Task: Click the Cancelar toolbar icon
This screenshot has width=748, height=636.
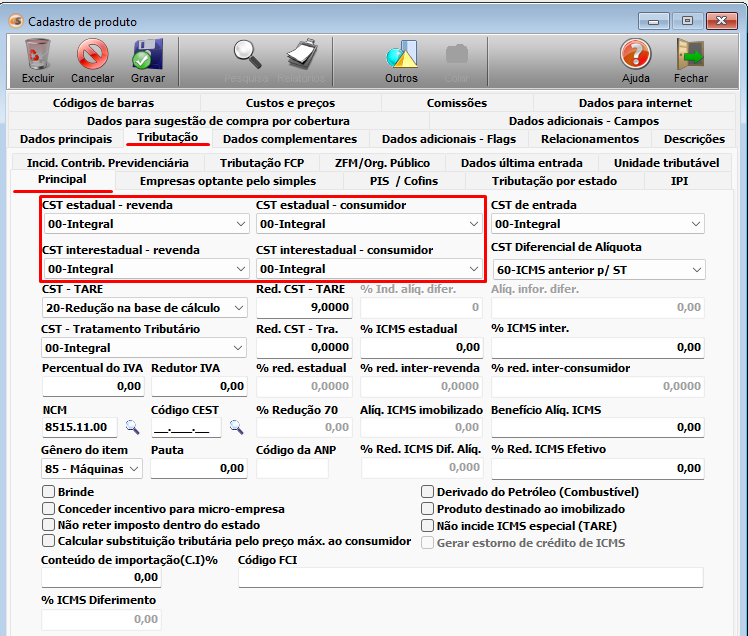Action: click(x=92, y=53)
